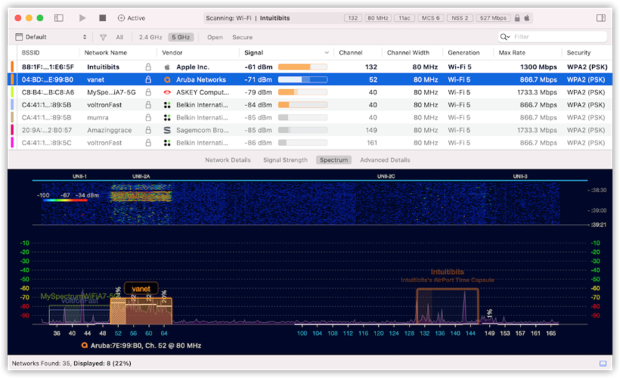Switch to the Signal Strength tab
Image resolution: width=620 pixels, height=378 pixels.
click(x=285, y=160)
